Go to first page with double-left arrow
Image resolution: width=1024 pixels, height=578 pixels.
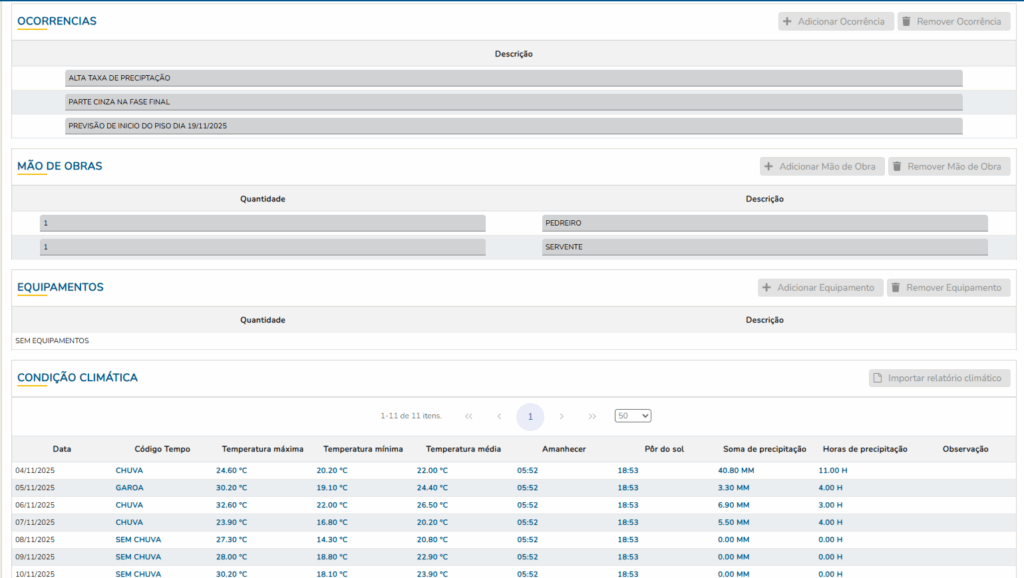click(468, 416)
